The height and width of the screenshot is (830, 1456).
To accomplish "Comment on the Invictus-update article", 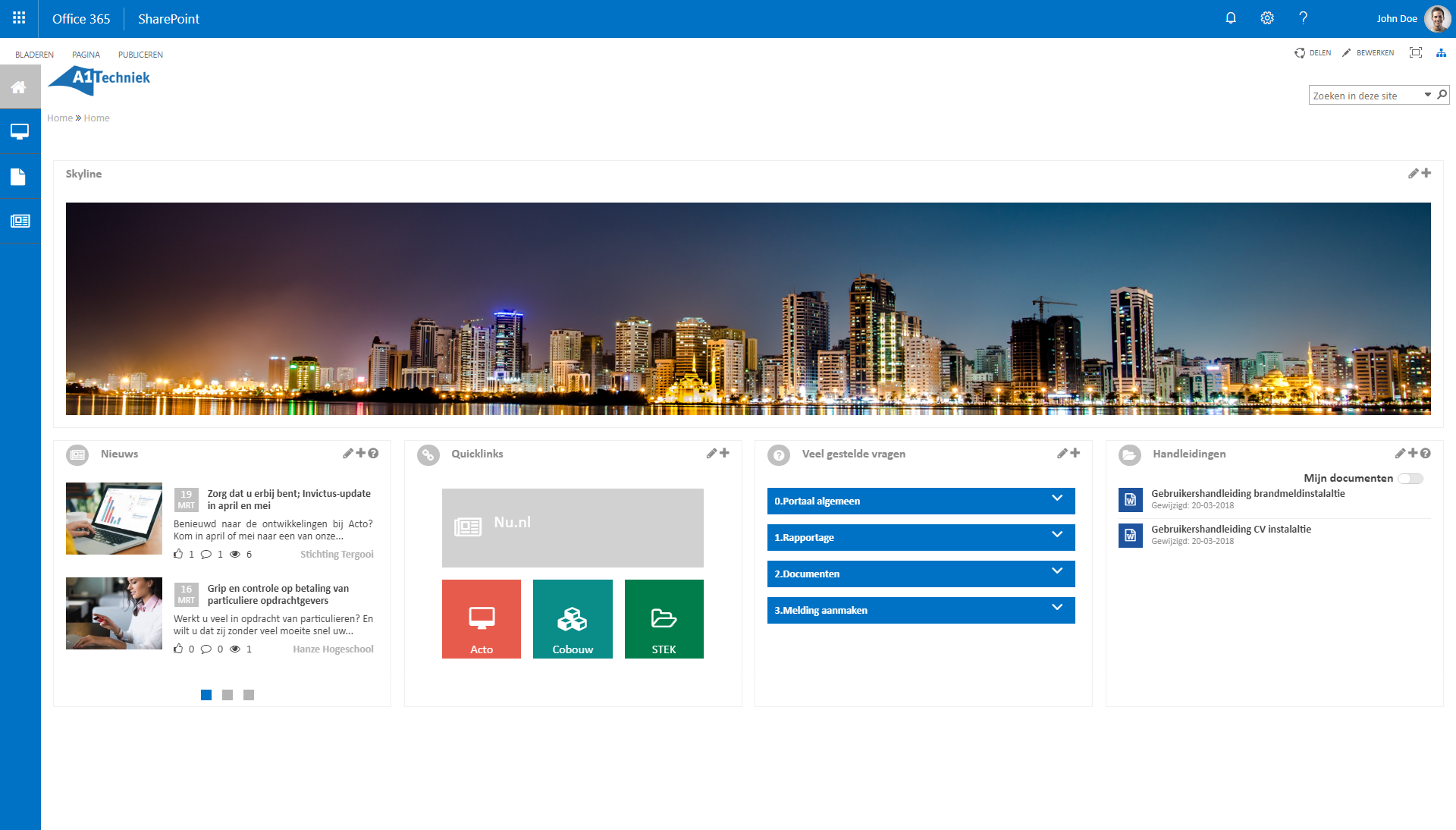I will tap(206, 554).
